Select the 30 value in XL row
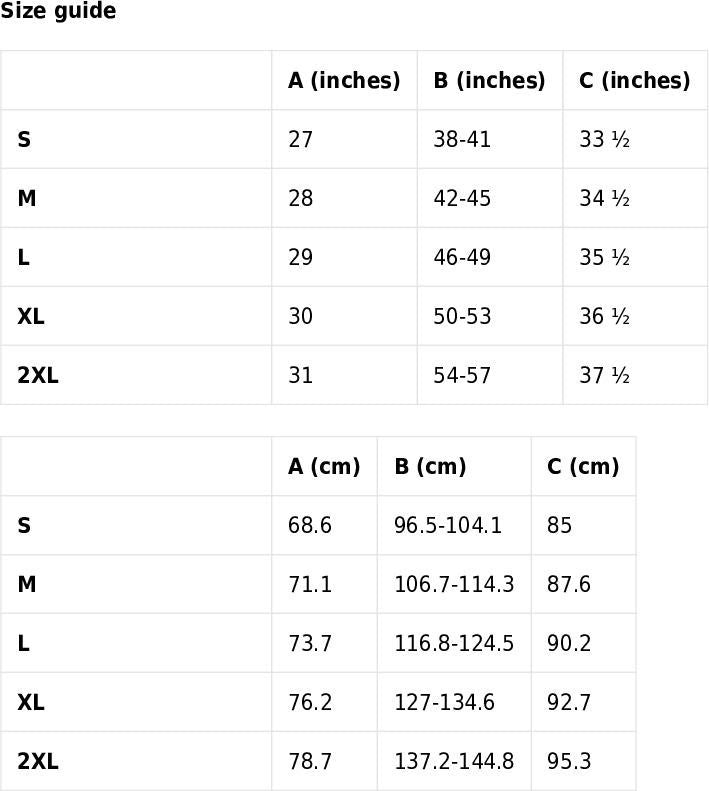This screenshot has height=791, width=709. point(300,317)
